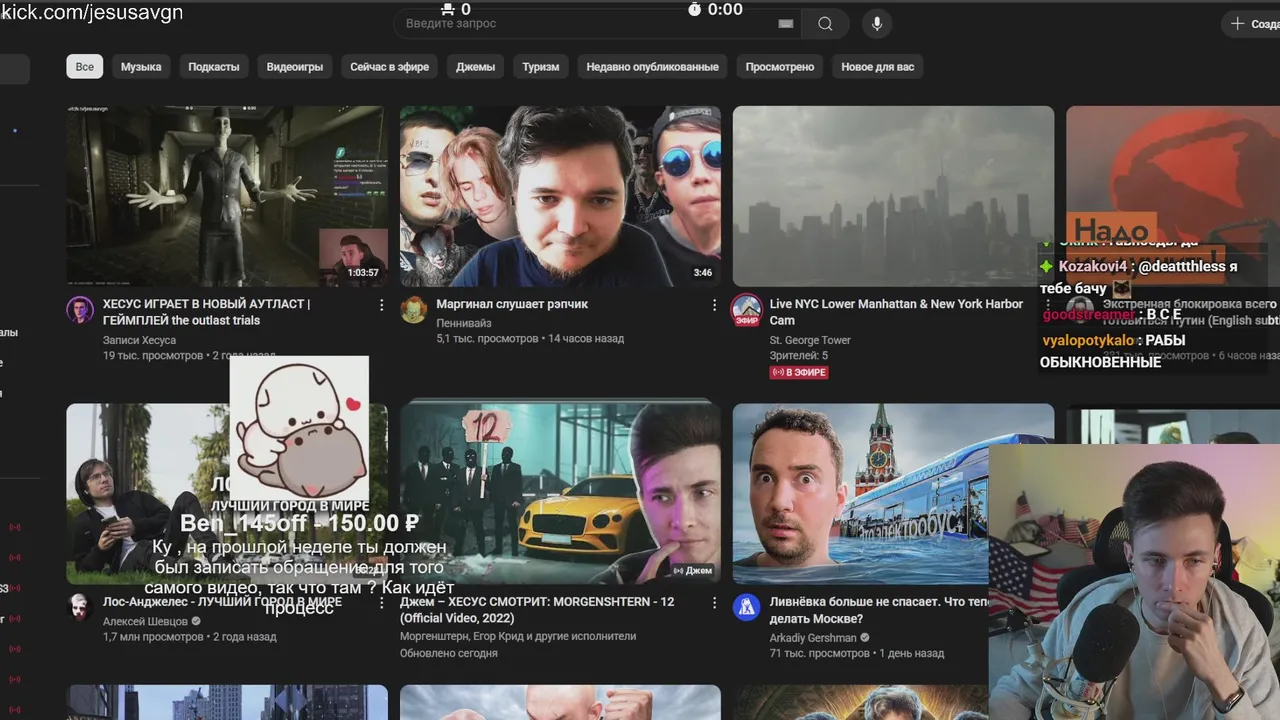Open title ХЕСУС ИГРАЕТ В НОВЫЙ АУТЛАСТ
Screen dimensions: 1280x720
click(206, 312)
